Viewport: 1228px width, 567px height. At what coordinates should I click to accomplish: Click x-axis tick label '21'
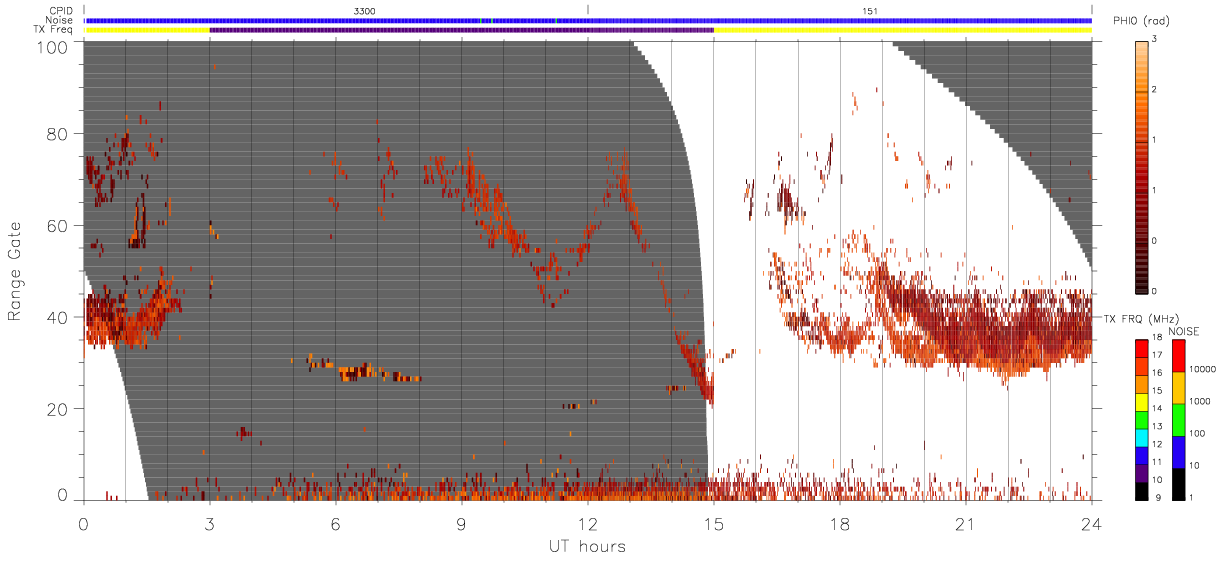coord(965,523)
